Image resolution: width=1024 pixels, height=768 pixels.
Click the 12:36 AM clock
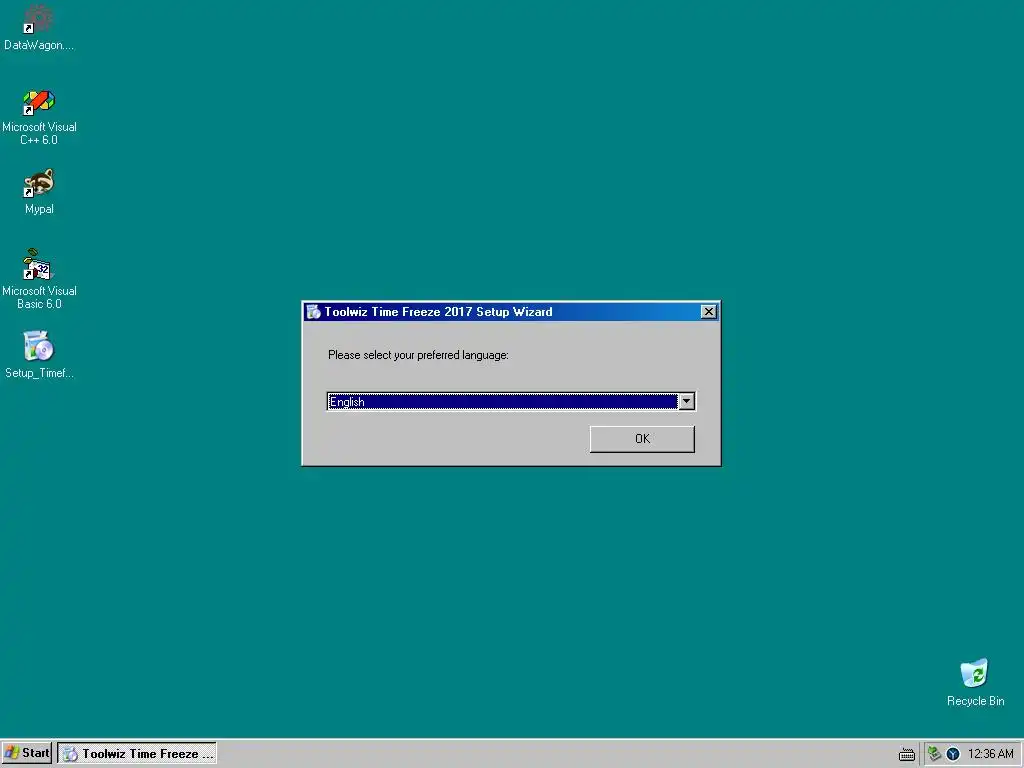[x=990, y=754]
